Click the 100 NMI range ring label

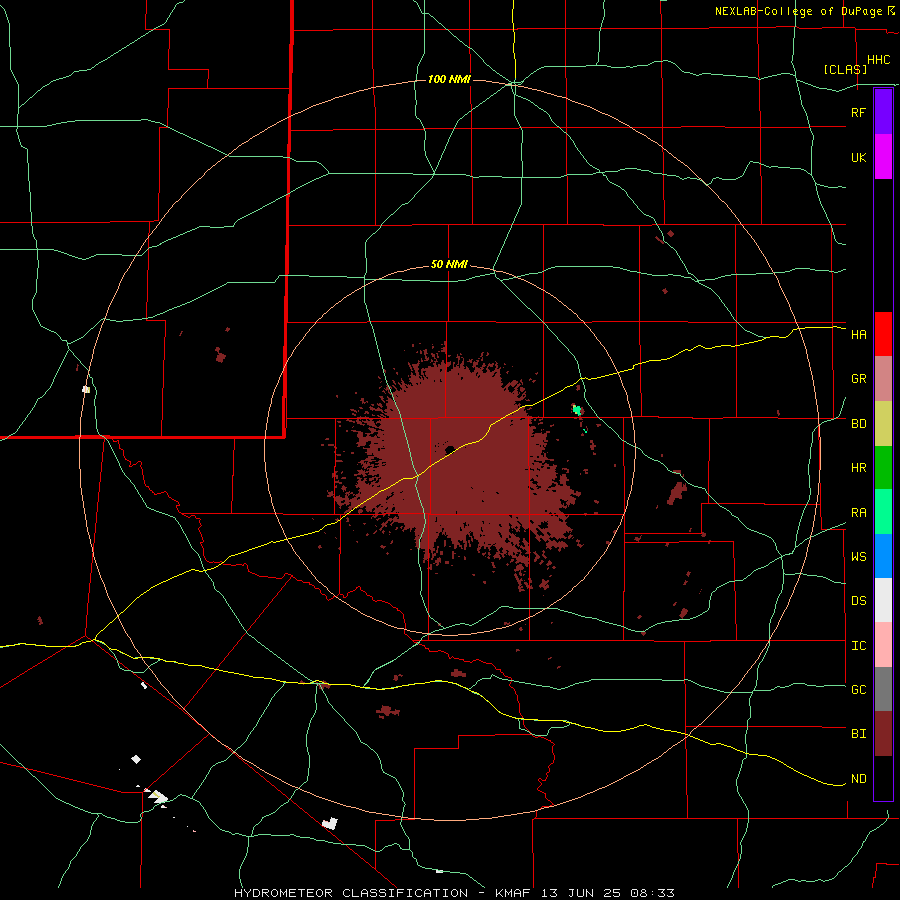(x=449, y=79)
